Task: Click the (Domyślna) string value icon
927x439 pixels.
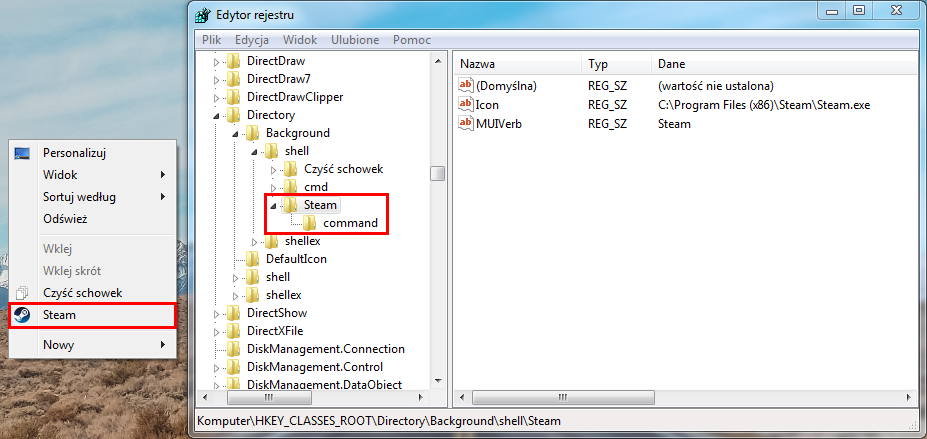Action: pos(466,86)
